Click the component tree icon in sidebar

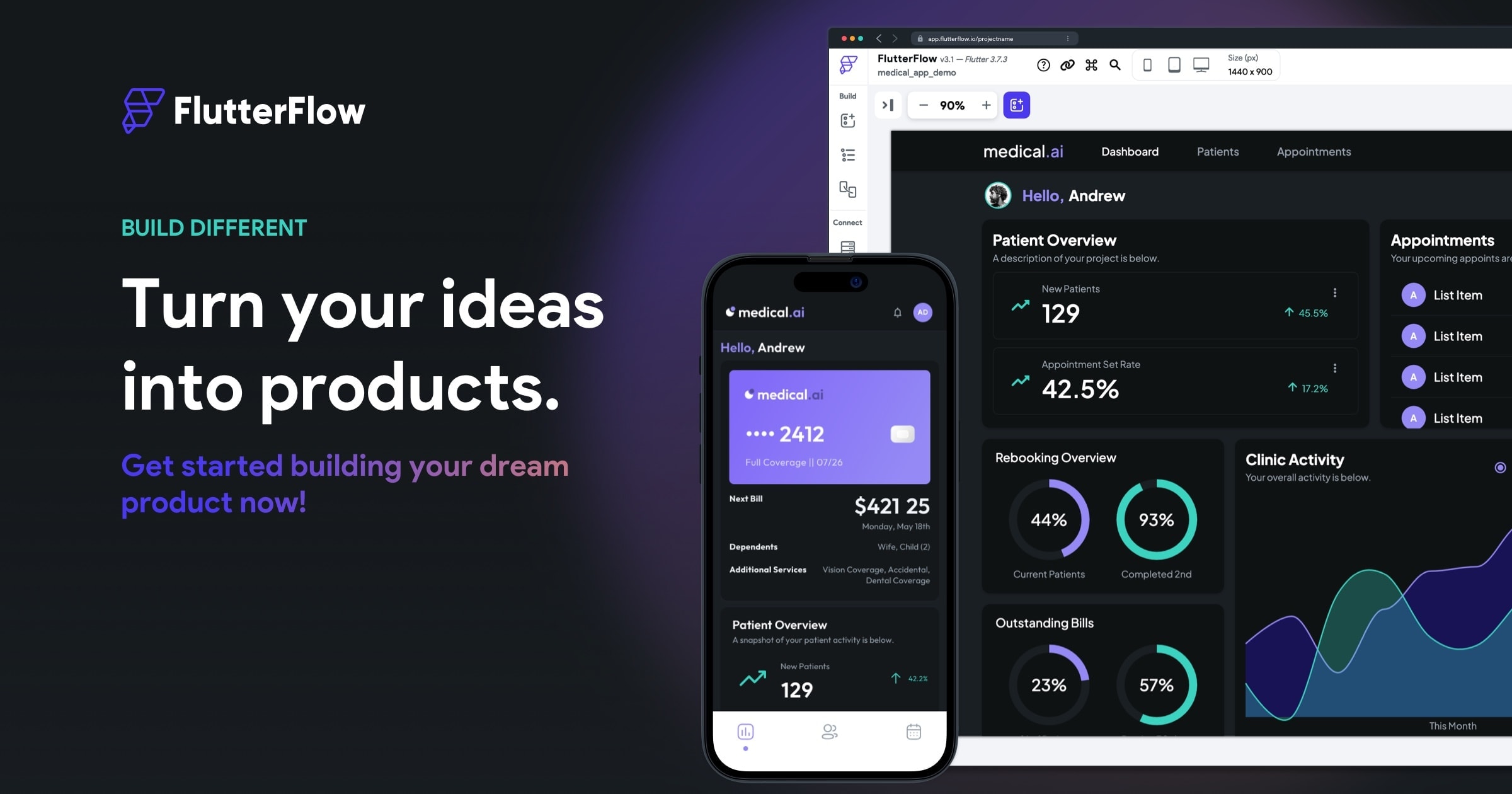point(847,155)
